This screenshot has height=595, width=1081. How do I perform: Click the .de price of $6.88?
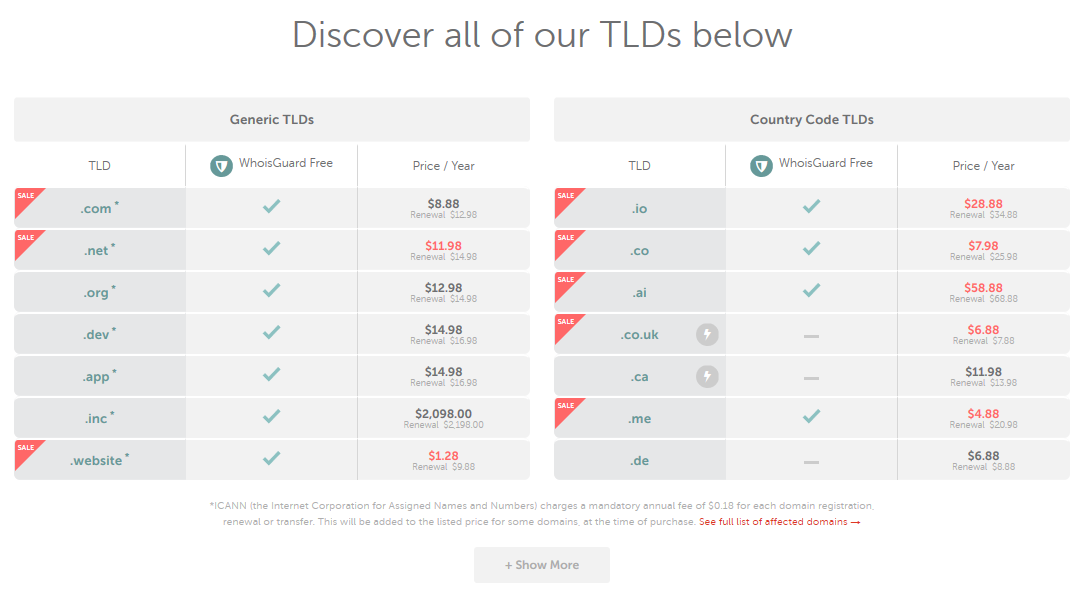(x=983, y=456)
